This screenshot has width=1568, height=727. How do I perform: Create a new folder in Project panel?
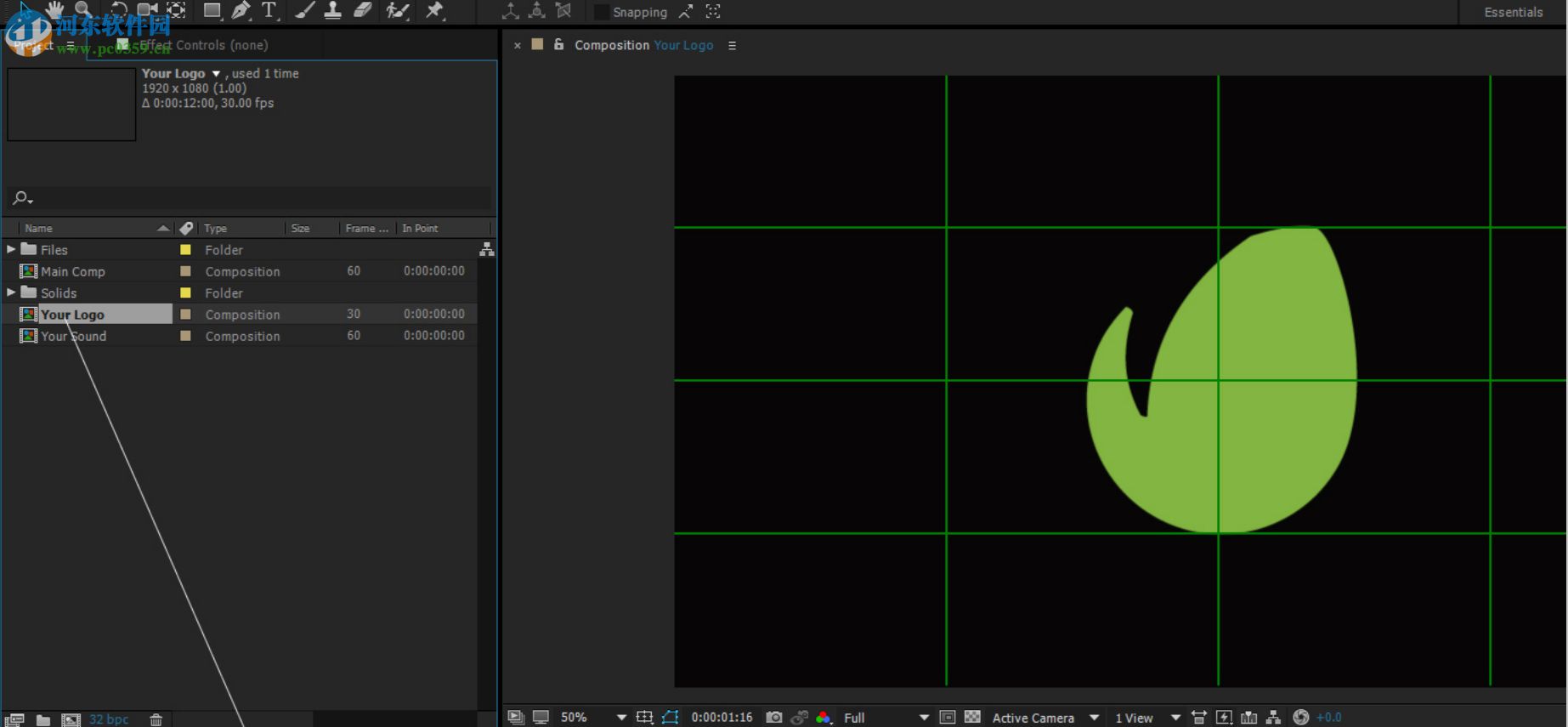tap(43, 719)
